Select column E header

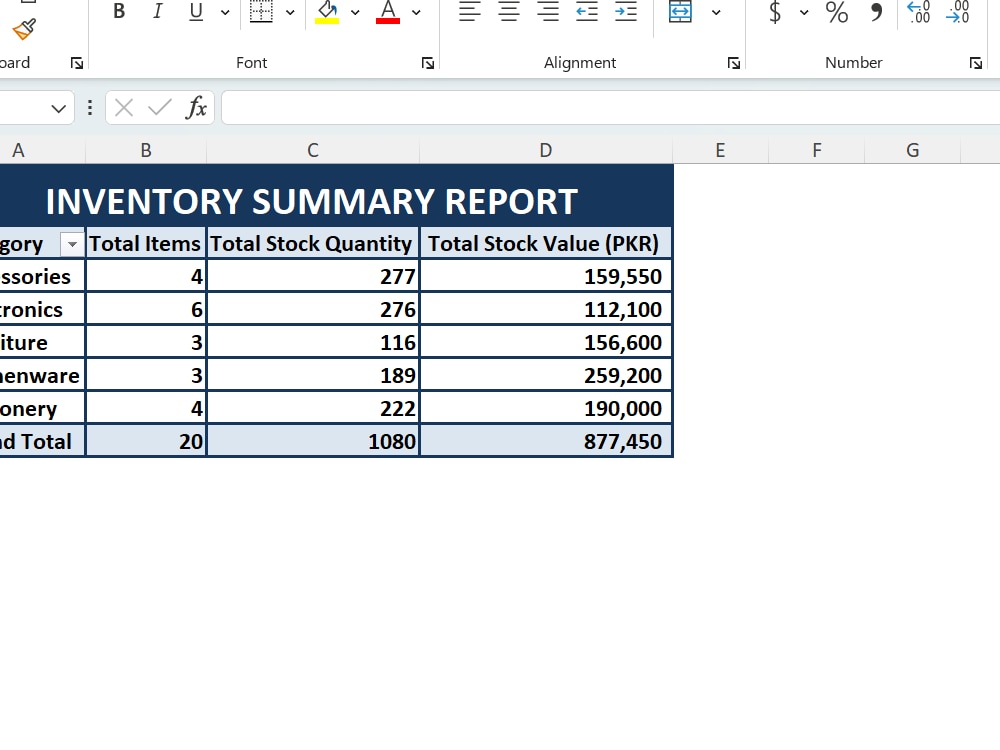point(721,151)
